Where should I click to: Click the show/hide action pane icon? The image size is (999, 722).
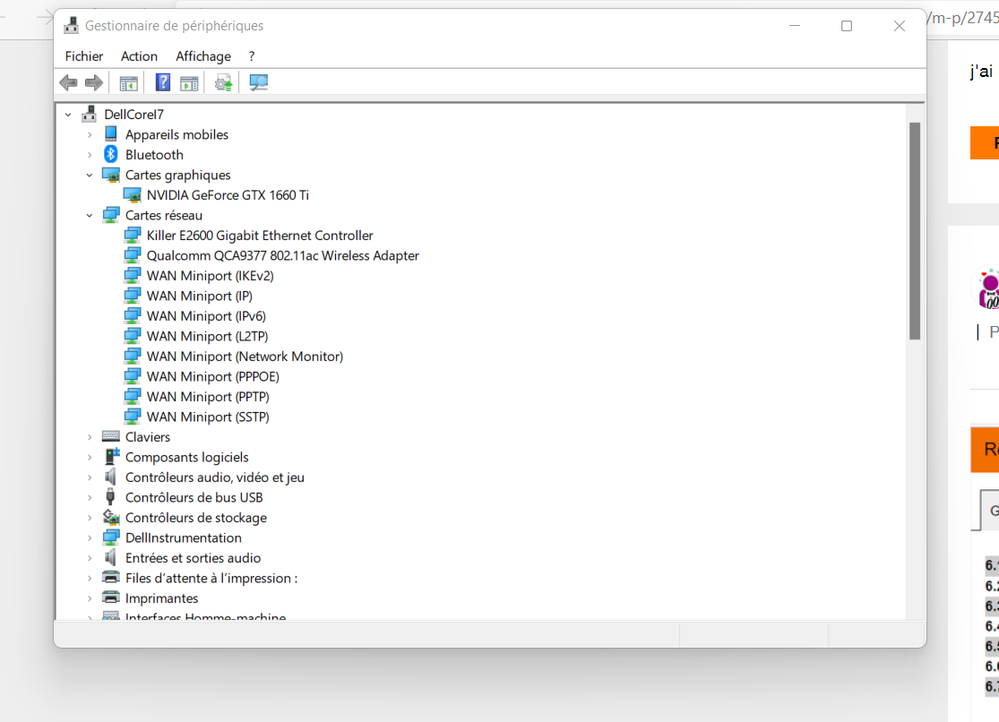pos(189,83)
